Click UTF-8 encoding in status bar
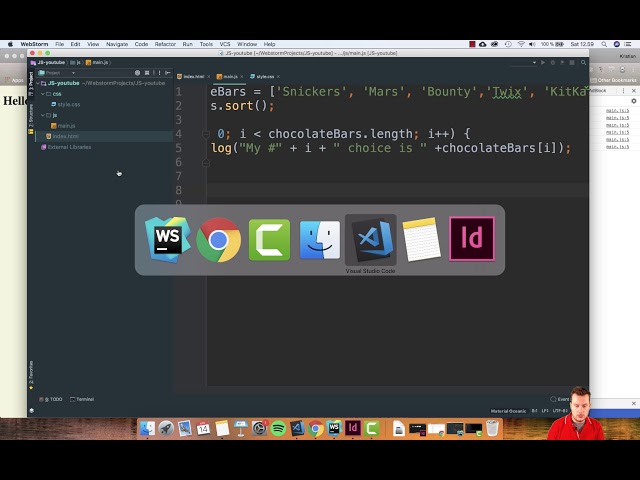The height and width of the screenshot is (480, 640). pyautogui.click(x=560, y=411)
